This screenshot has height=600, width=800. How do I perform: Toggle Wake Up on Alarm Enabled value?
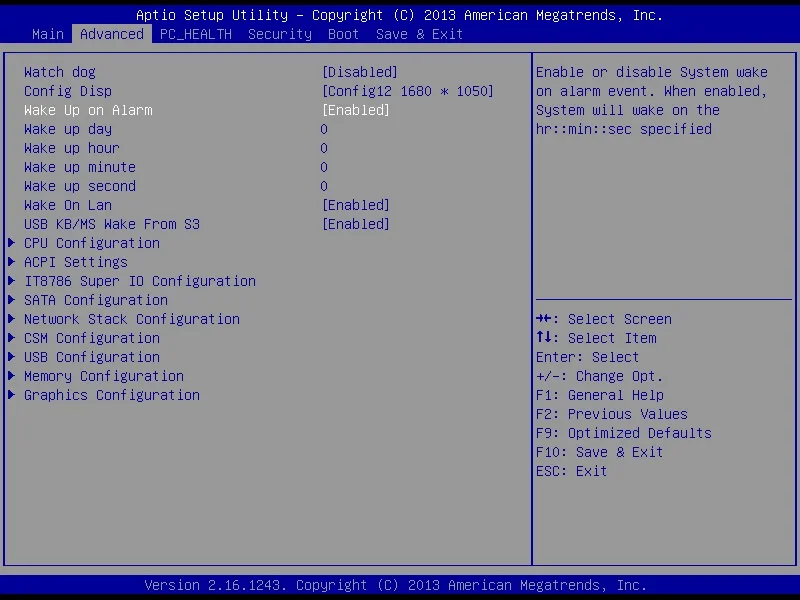click(x=355, y=110)
